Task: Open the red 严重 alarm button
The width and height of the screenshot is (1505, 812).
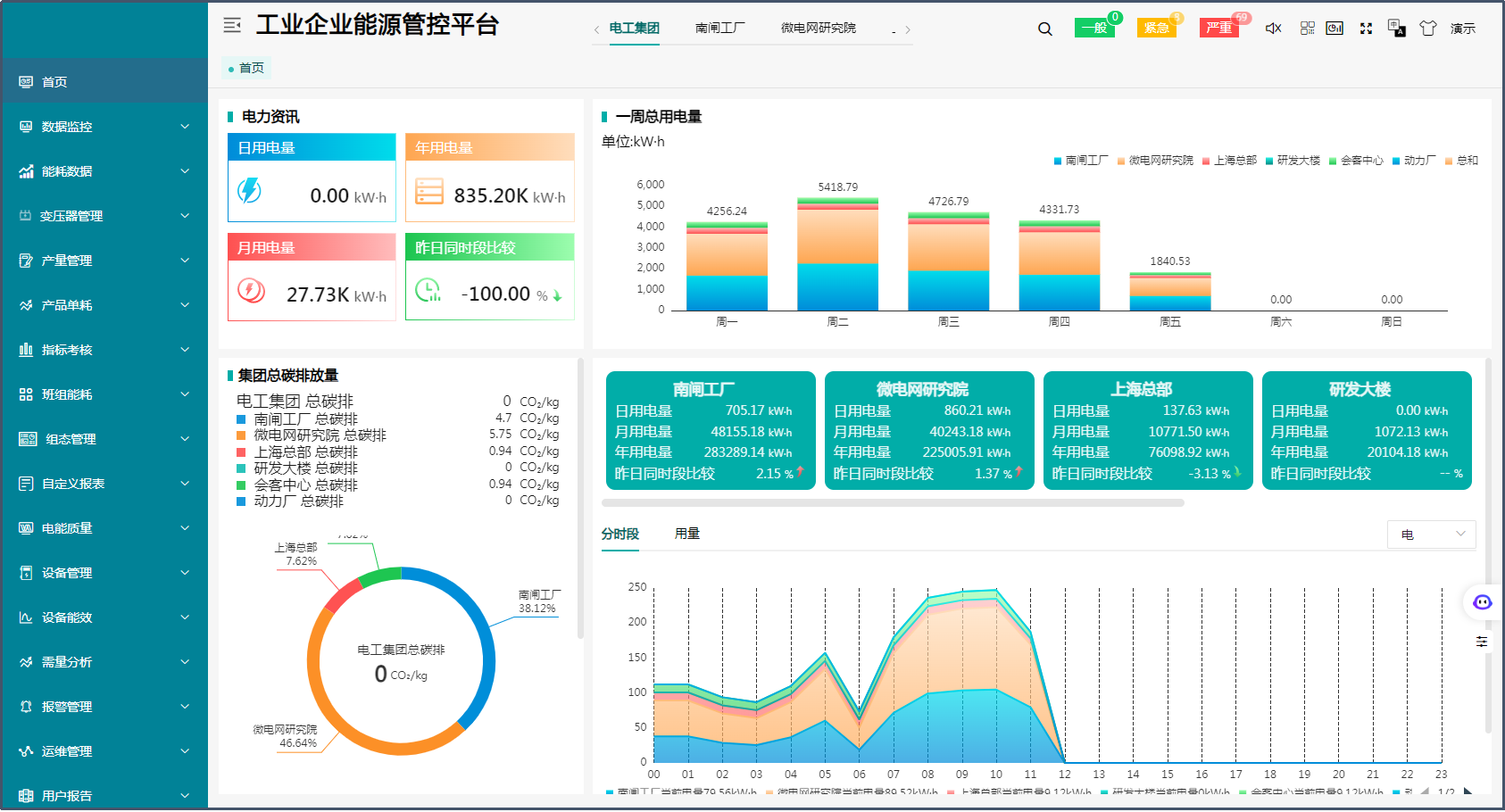Action: [1219, 29]
